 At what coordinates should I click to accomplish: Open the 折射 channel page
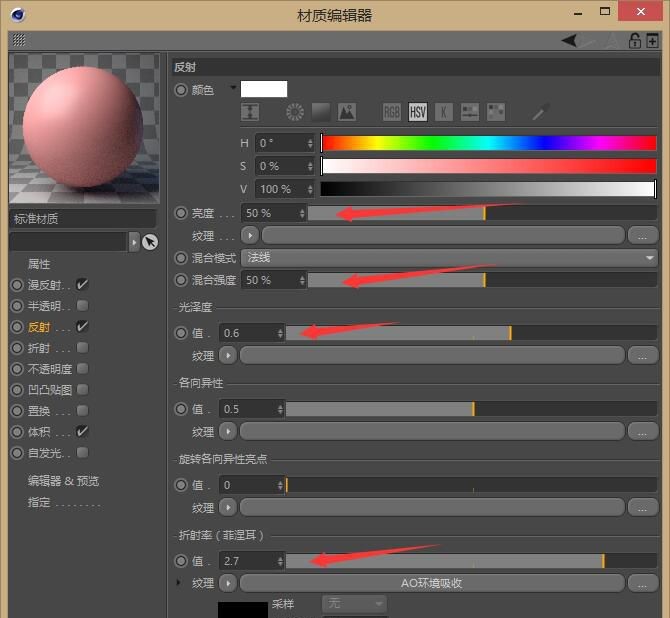click(39, 348)
